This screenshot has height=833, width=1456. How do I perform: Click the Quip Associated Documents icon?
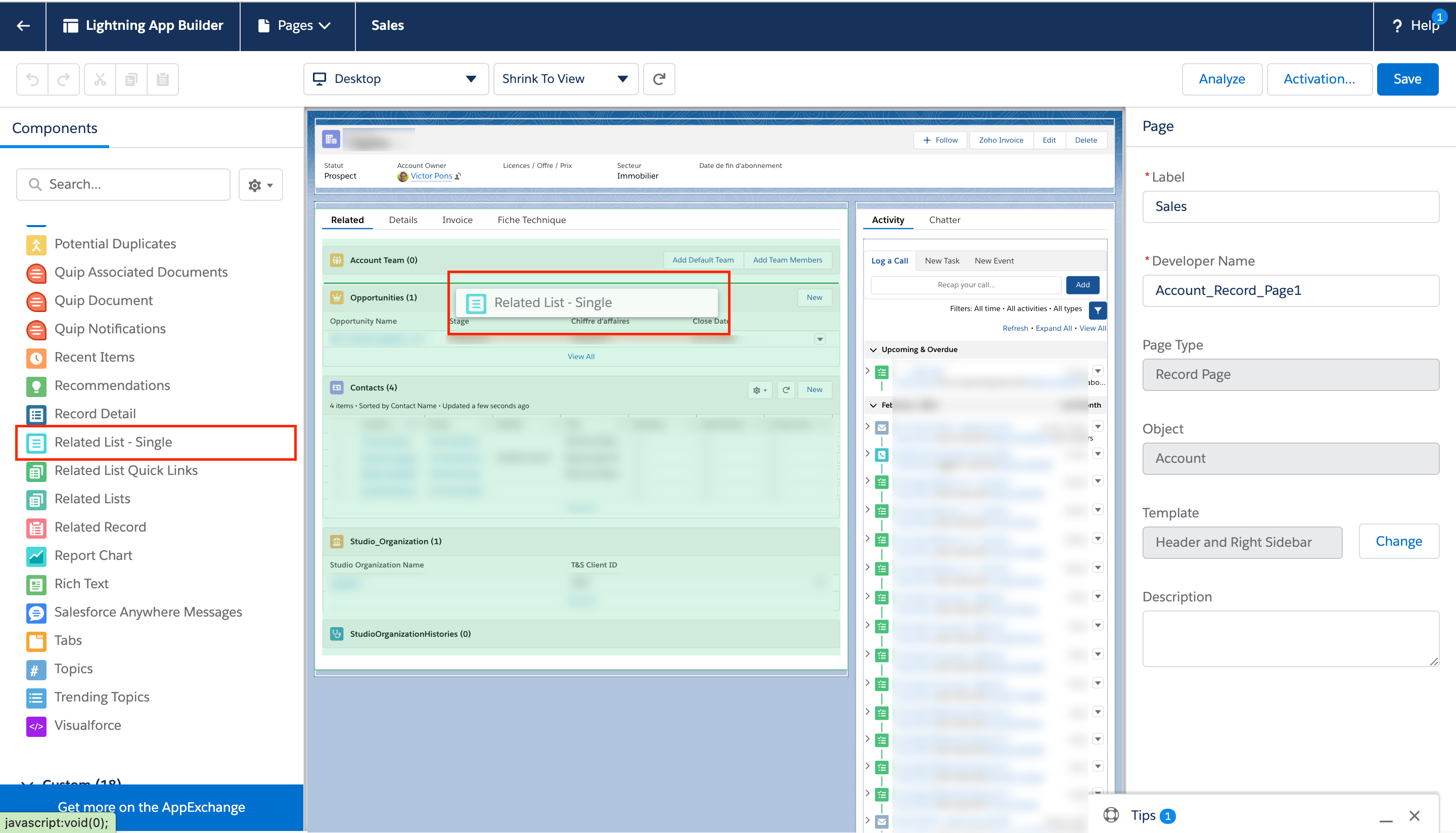pyautogui.click(x=36, y=273)
